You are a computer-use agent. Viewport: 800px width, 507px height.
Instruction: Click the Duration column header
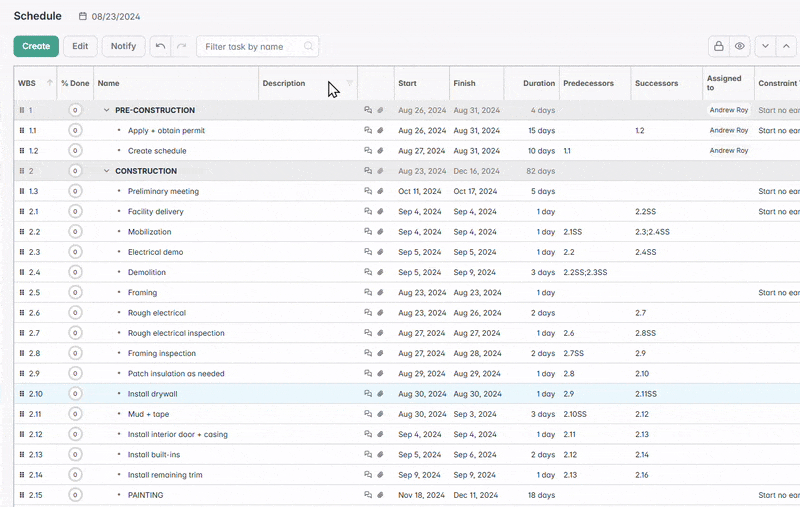[x=538, y=83]
